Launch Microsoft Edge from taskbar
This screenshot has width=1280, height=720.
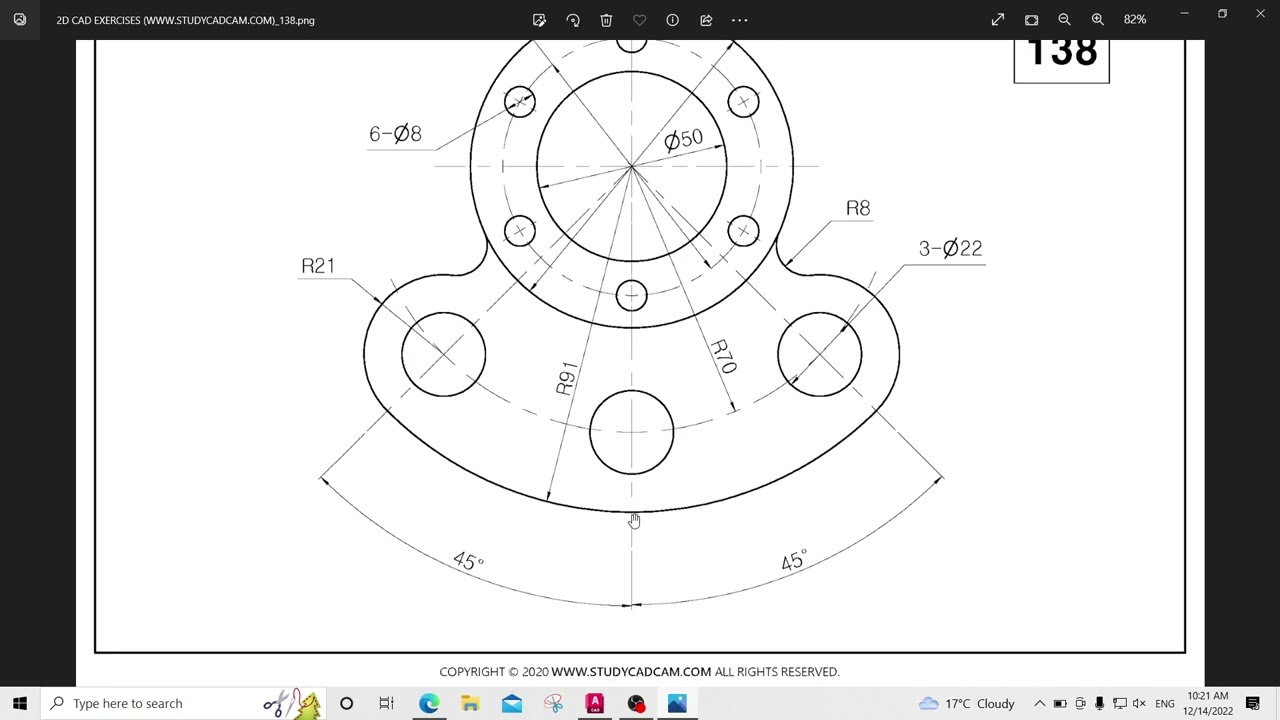[429, 703]
